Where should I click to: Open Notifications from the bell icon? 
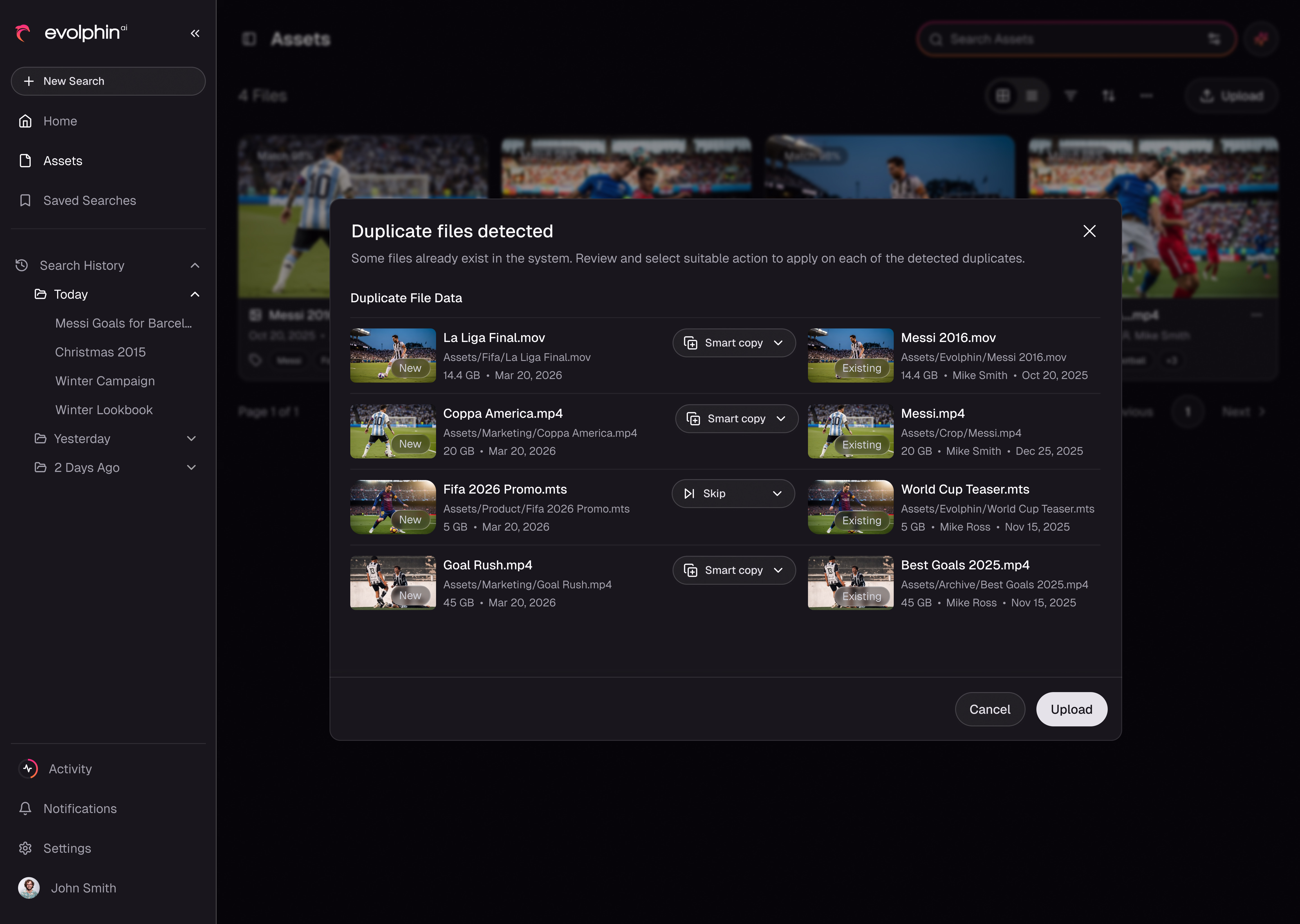[x=25, y=808]
